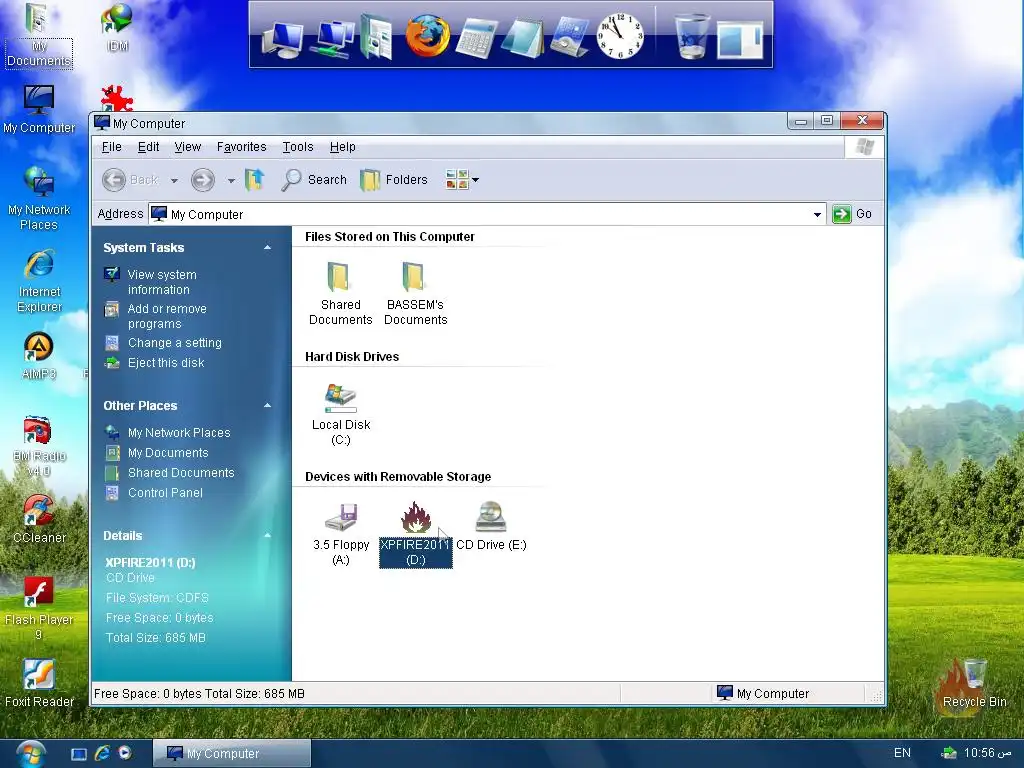The image size is (1024, 768).
Task: Open the Views button dropdown
Action: tap(462, 180)
